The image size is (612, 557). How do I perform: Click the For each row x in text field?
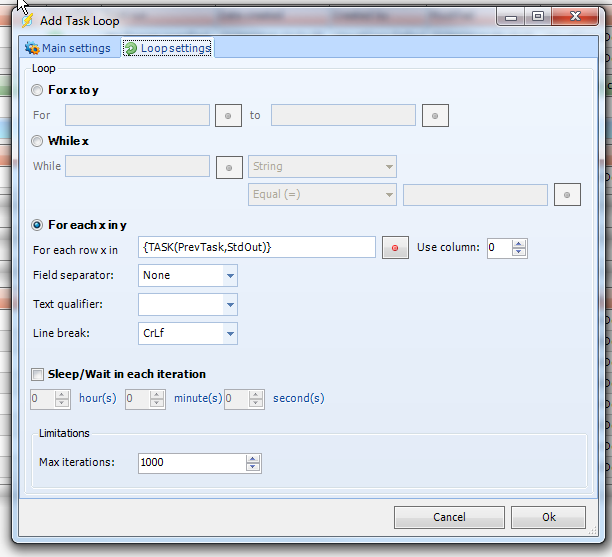[257, 247]
